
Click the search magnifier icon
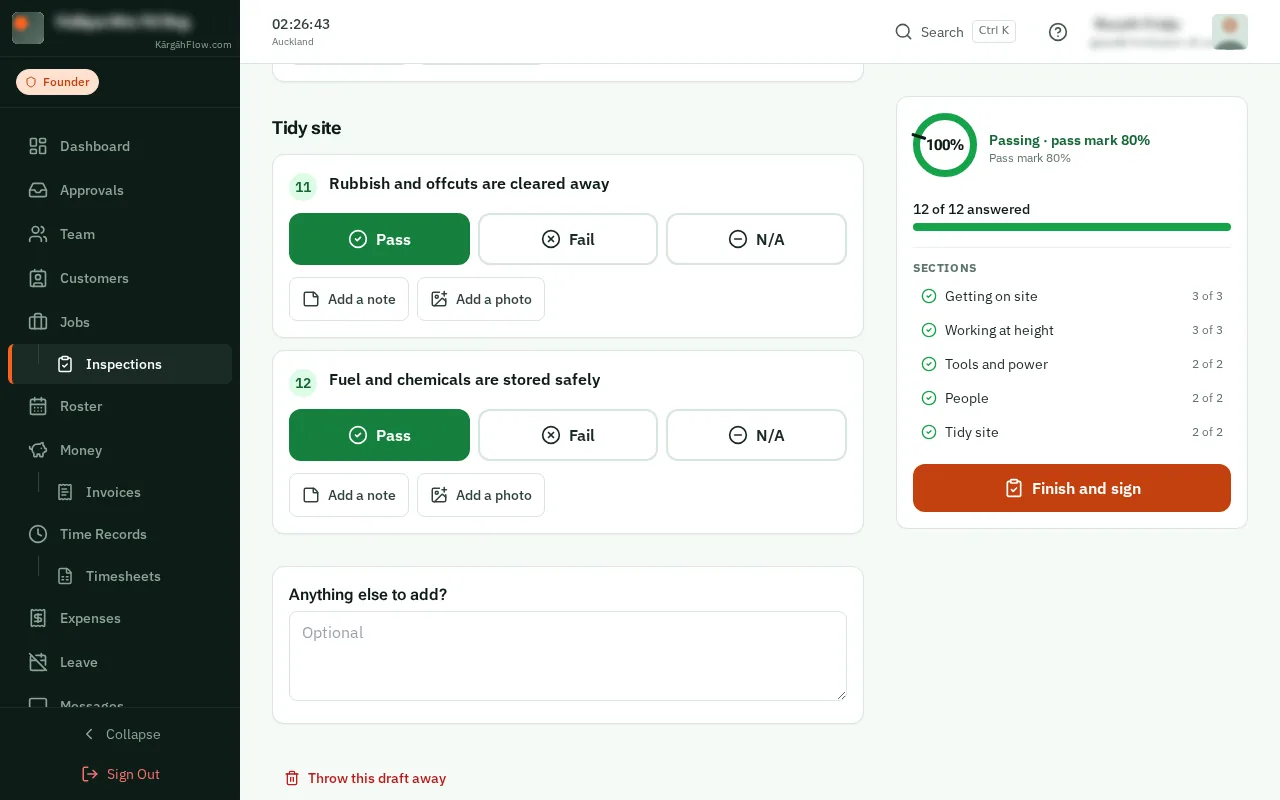[x=903, y=32]
